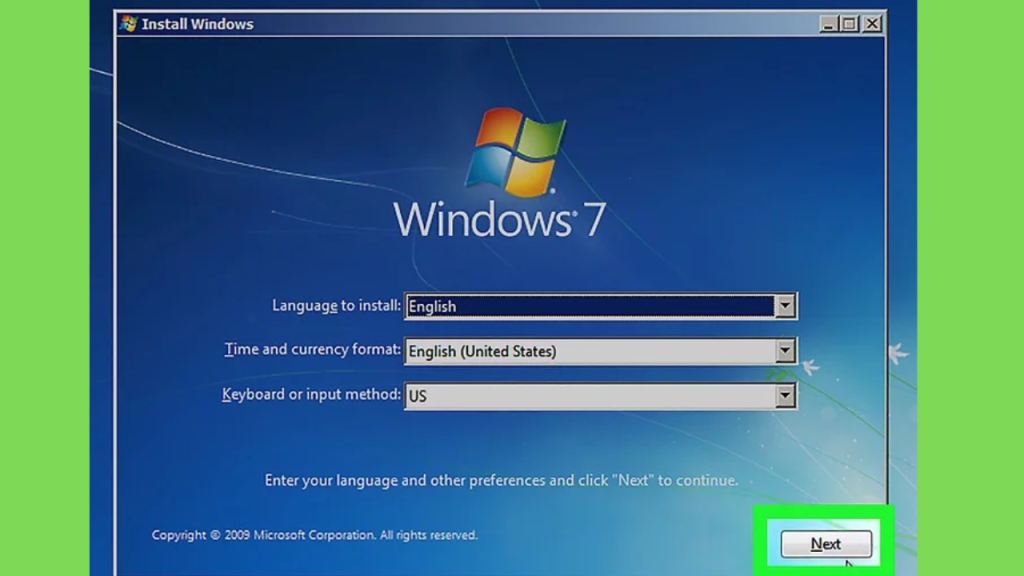Open the Language to install dropdown arrow
The image size is (1024, 576).
coord(785,306)
